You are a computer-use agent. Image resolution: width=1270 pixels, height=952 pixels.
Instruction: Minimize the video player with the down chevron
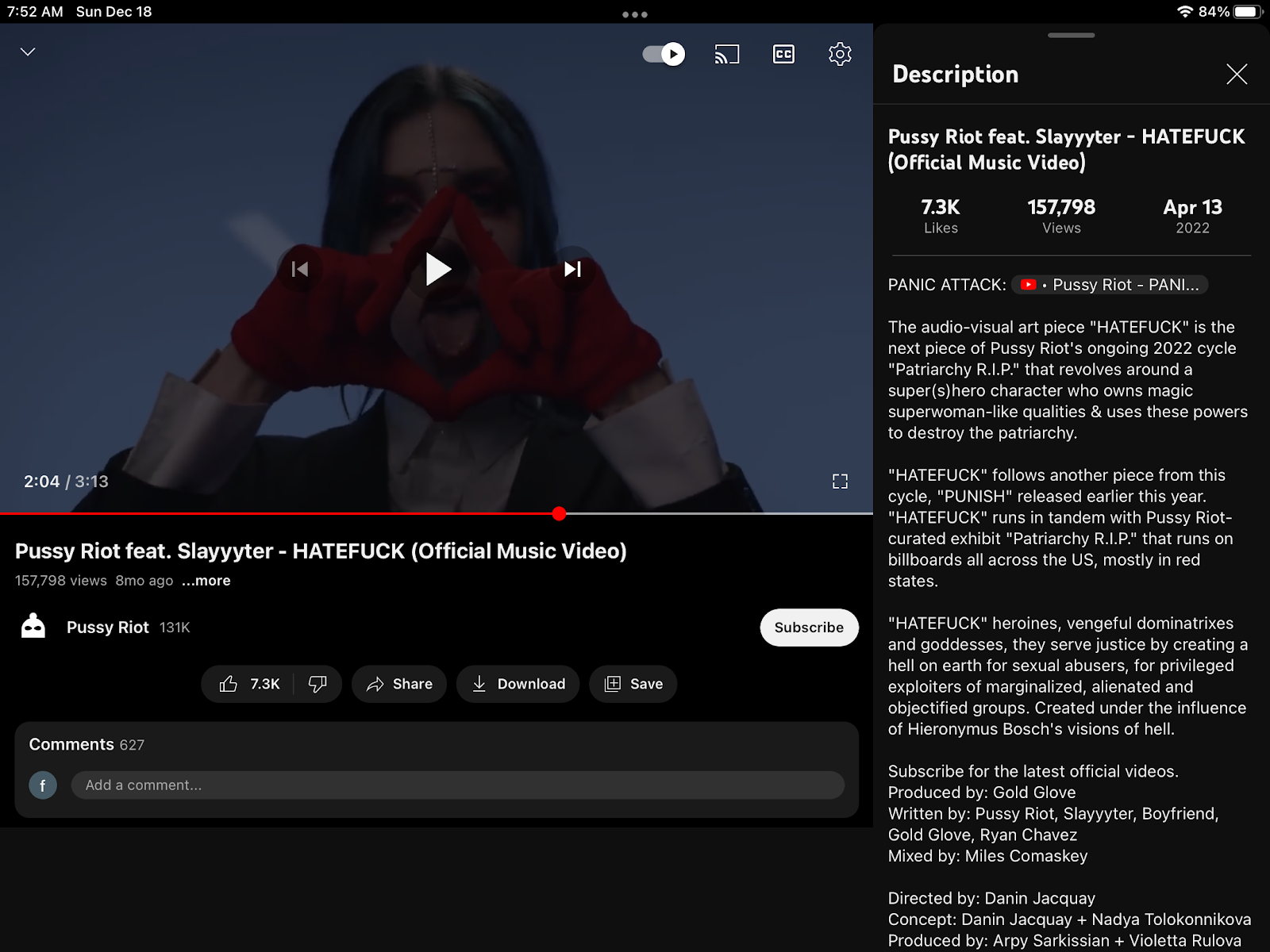point(28,52)
